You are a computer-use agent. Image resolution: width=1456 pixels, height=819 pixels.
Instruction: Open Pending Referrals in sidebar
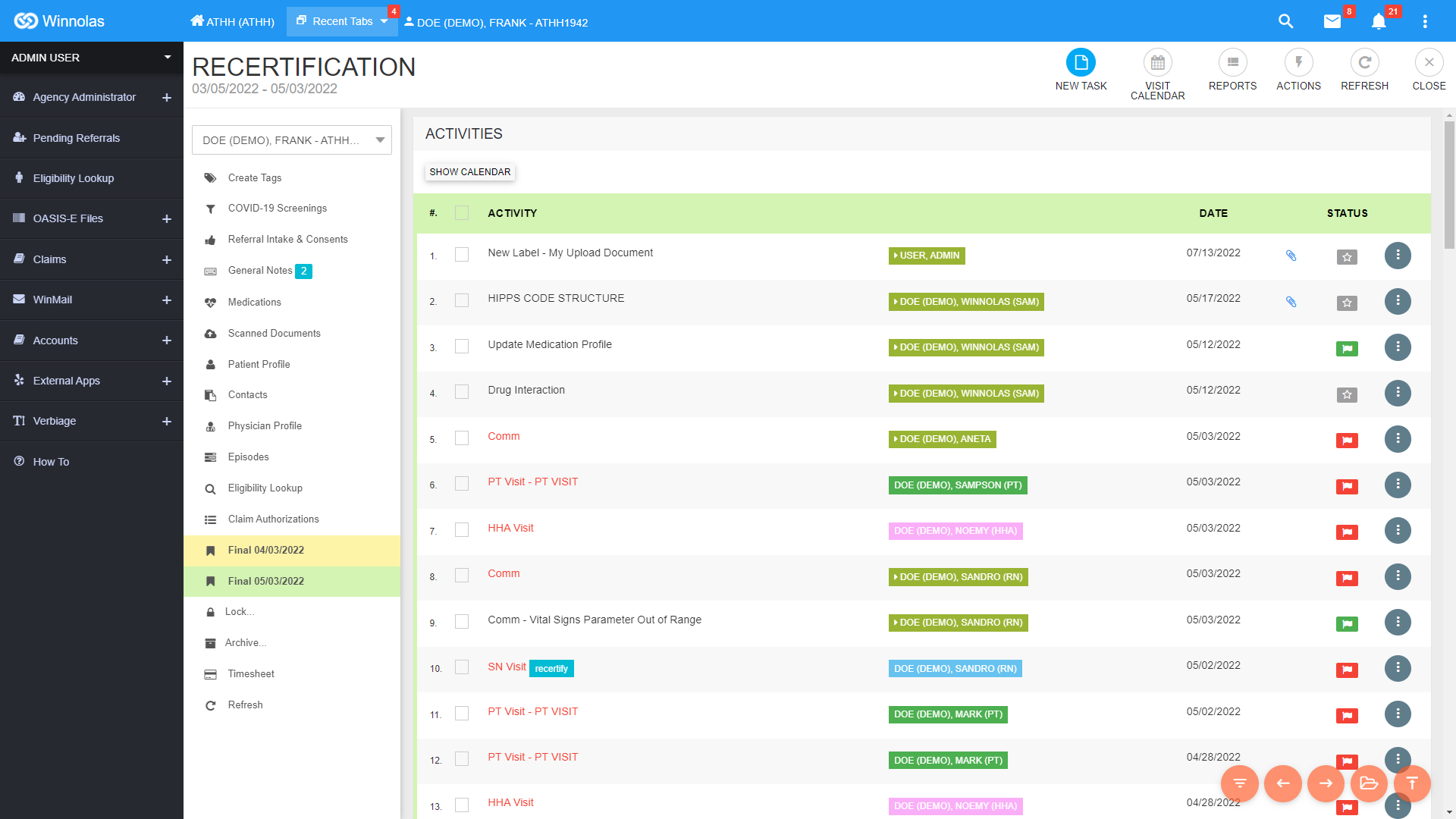tap(92, 138)
